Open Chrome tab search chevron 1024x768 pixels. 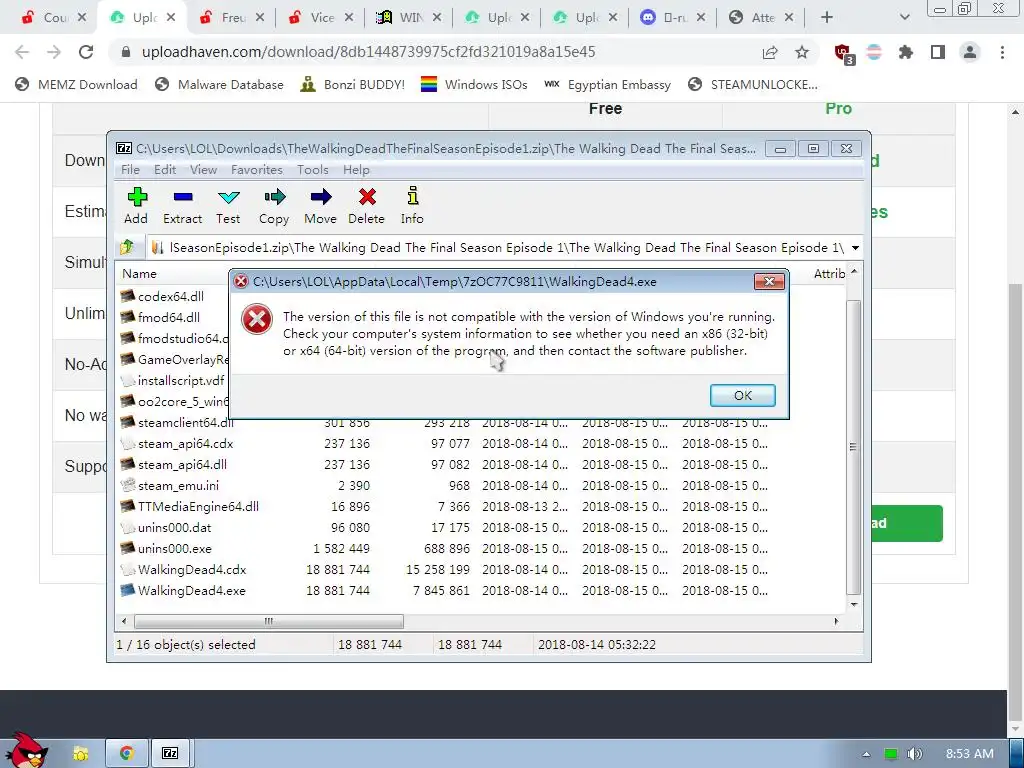[x=904, y=18]
